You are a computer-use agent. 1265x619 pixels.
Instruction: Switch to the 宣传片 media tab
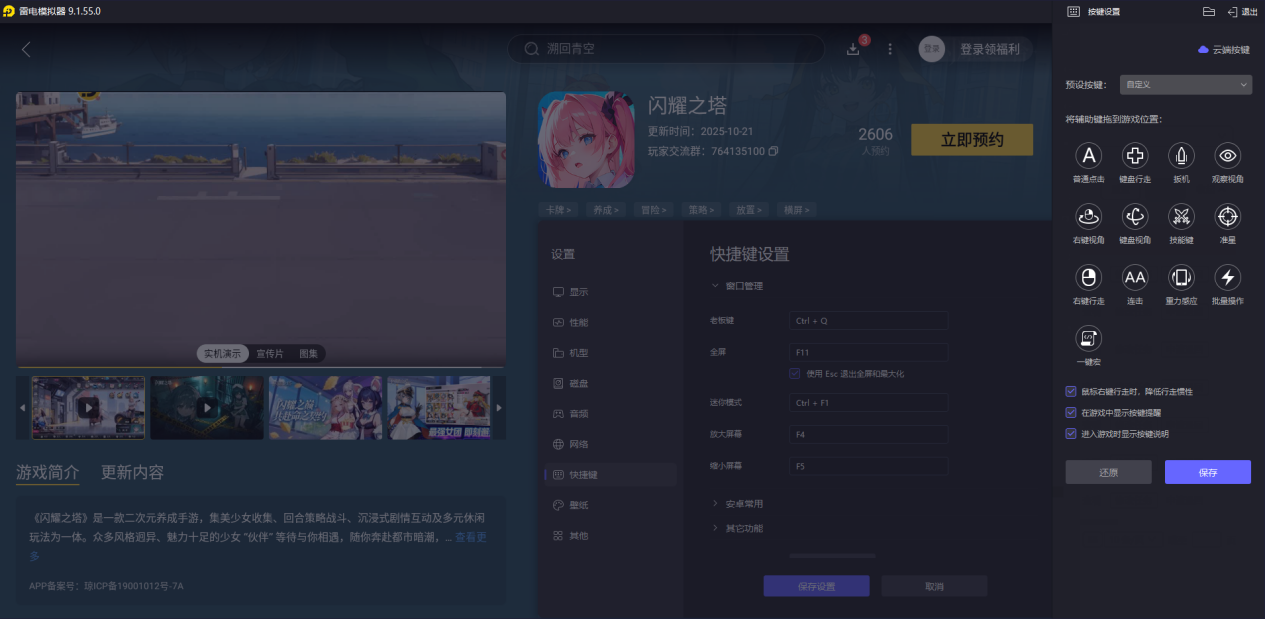click(270, 354)
